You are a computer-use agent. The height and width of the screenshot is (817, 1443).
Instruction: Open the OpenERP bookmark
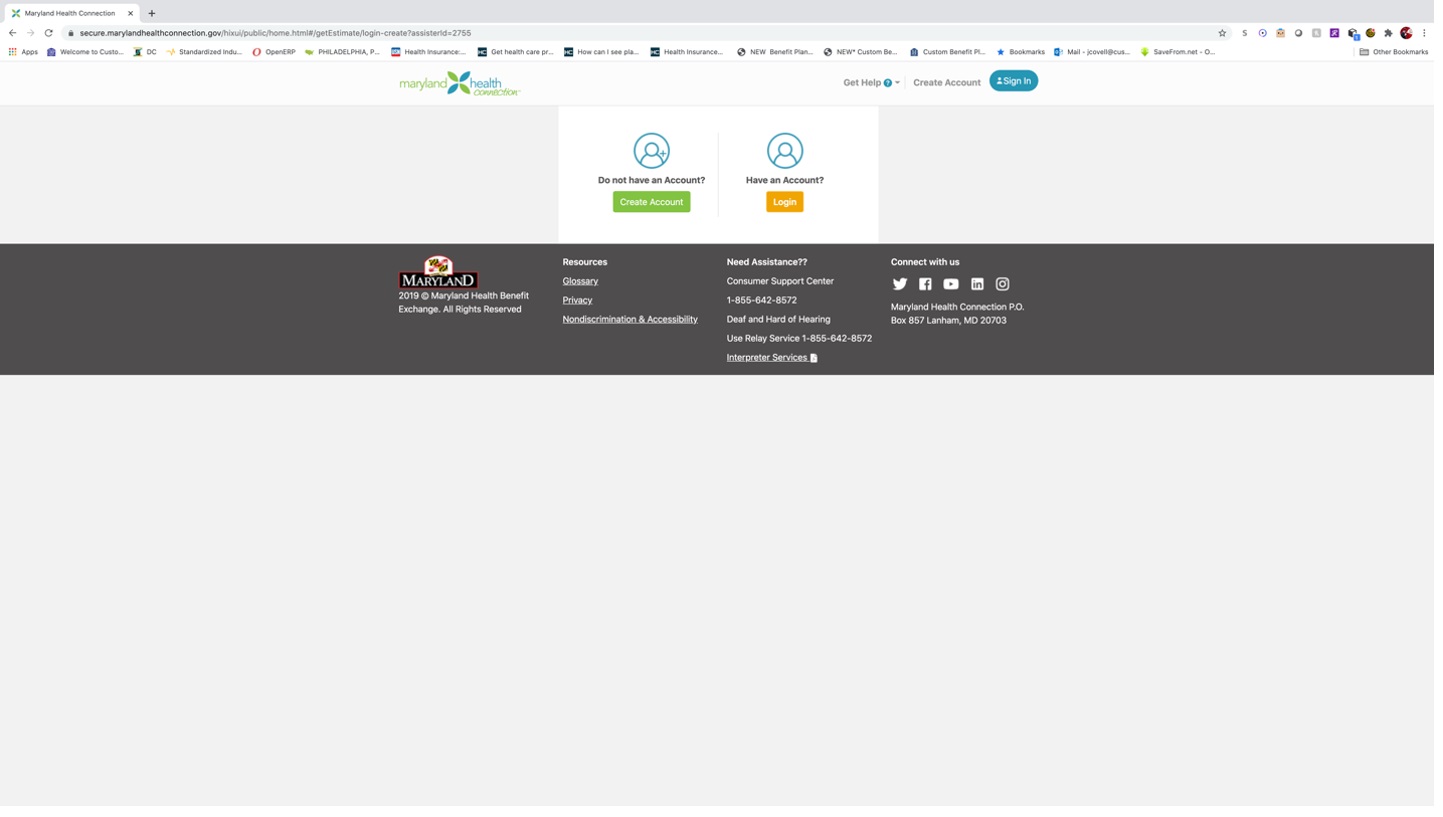(276, 52)
